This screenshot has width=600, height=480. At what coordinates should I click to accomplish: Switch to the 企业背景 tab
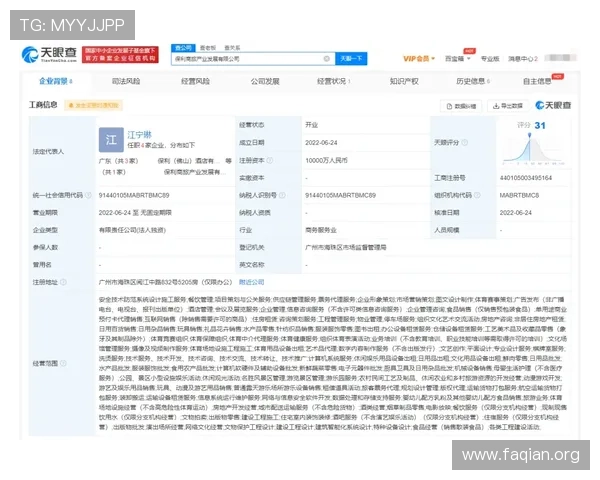pos(55,81)
